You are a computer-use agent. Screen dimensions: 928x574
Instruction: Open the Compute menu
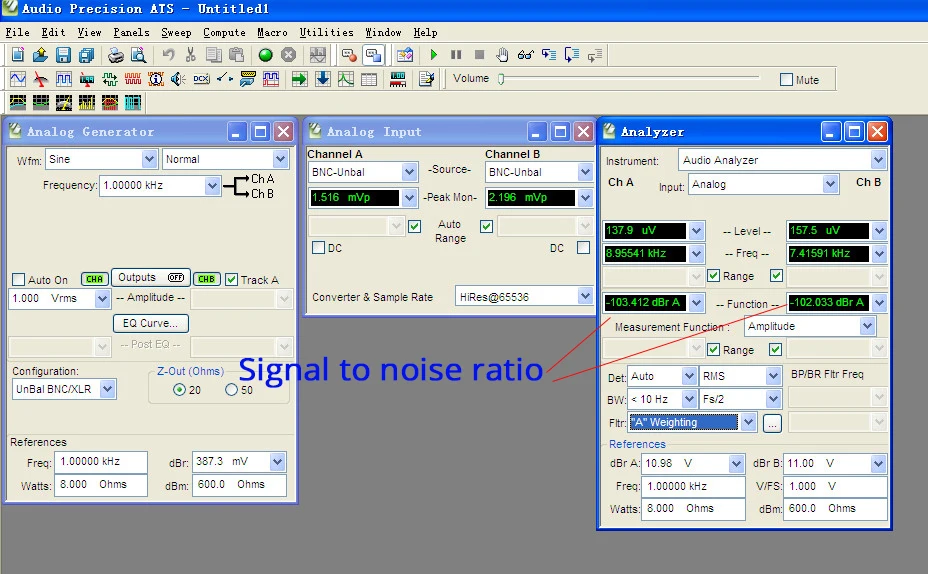pos(224,33)
